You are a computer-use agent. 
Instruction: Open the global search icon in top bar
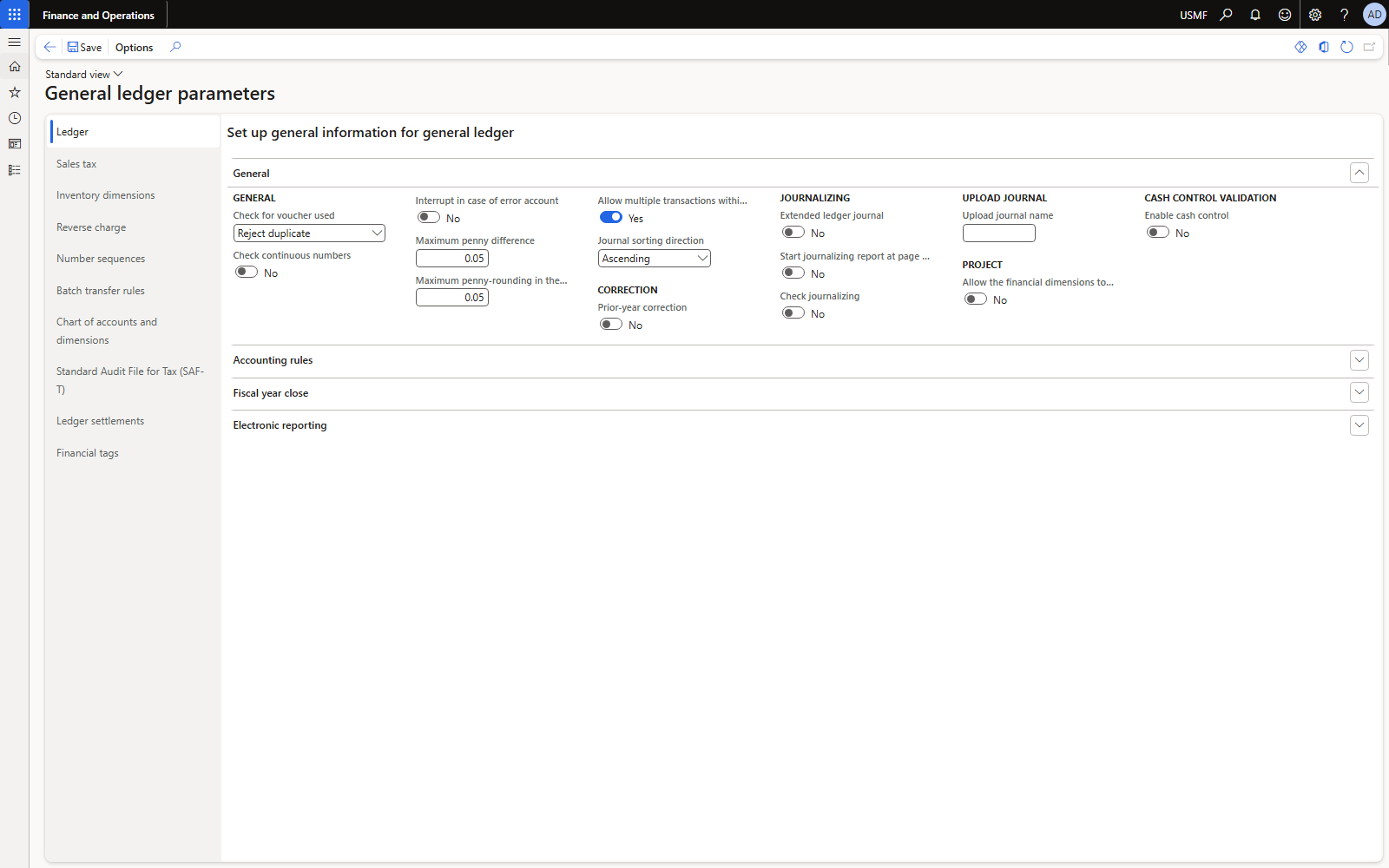point(1226,15)
